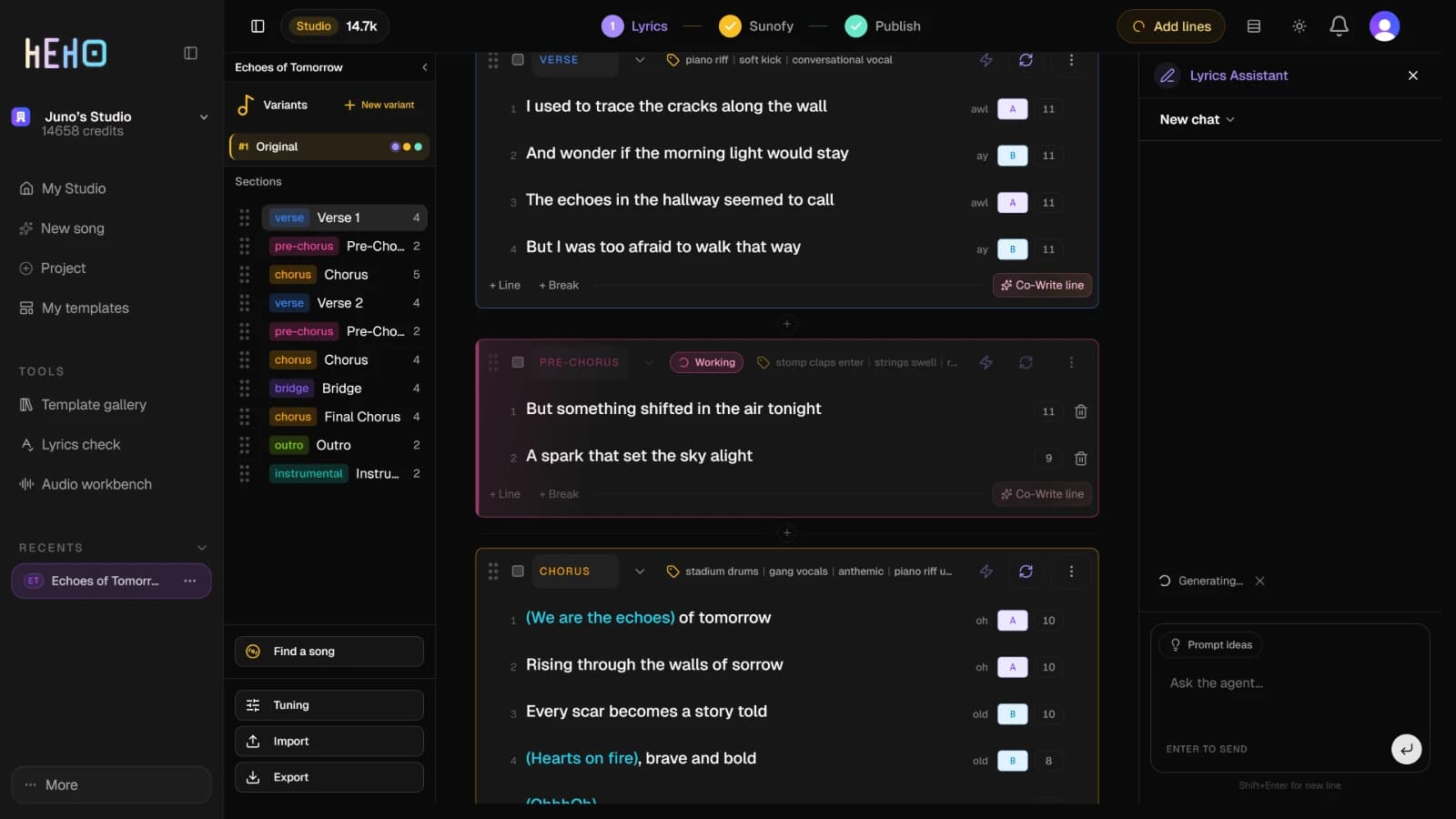
Task: Open the Chorus section three-dot menu
Action: point(1071,571)
